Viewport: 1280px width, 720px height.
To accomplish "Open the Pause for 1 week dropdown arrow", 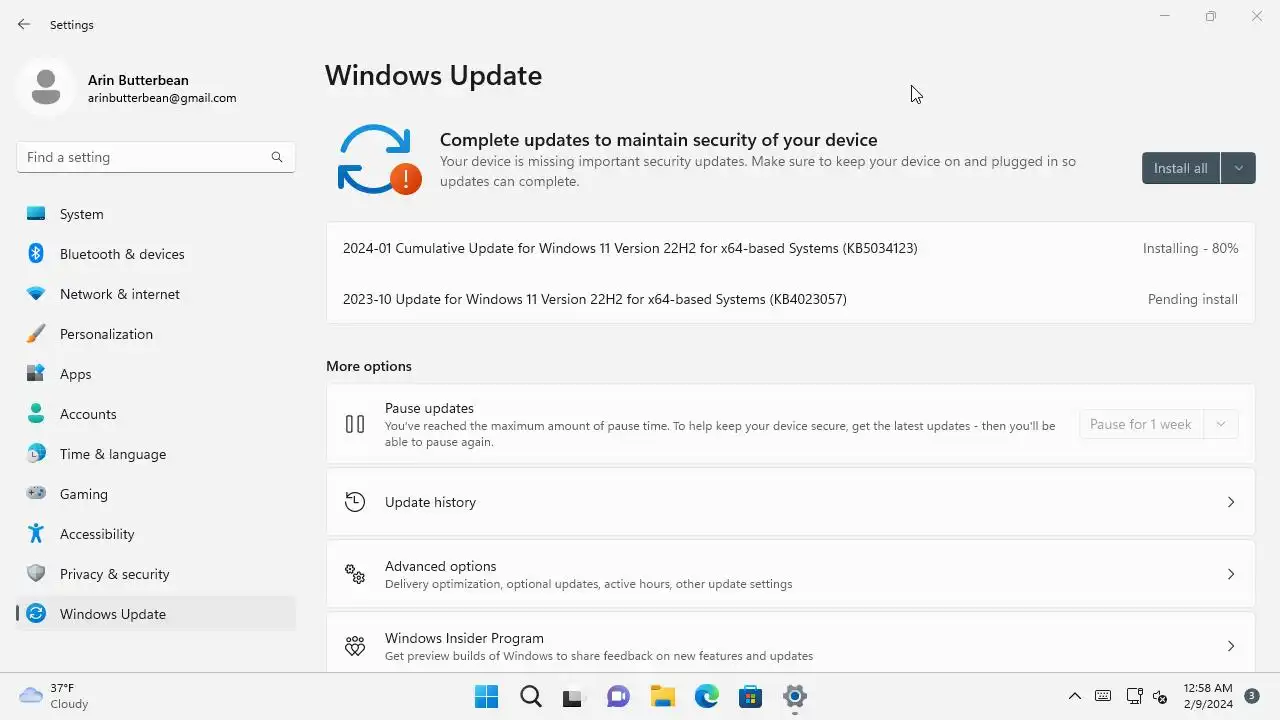I will pyautogui.click(x=1221, y=424).
